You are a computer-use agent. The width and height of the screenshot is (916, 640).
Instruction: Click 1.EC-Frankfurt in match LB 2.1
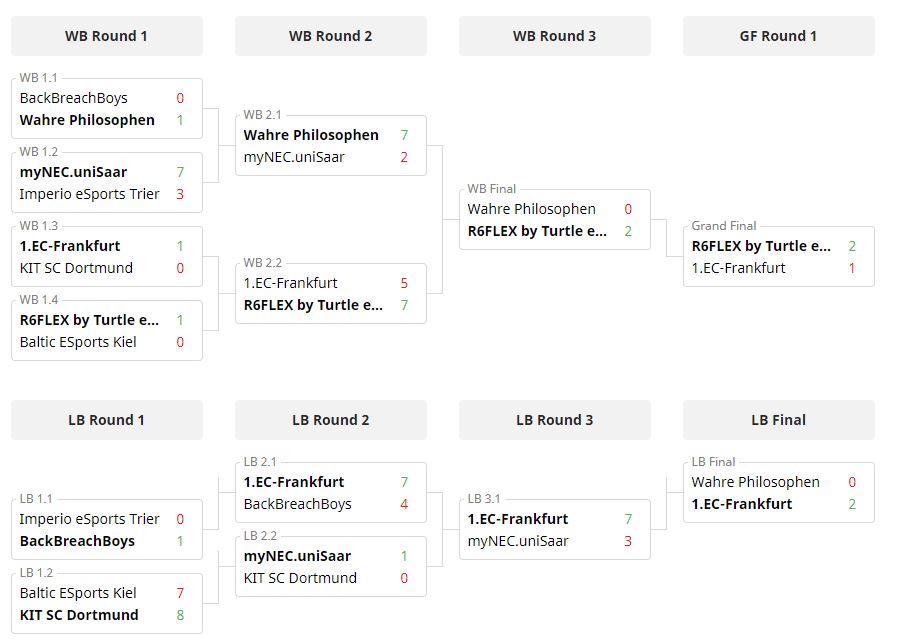coord(294,482)
